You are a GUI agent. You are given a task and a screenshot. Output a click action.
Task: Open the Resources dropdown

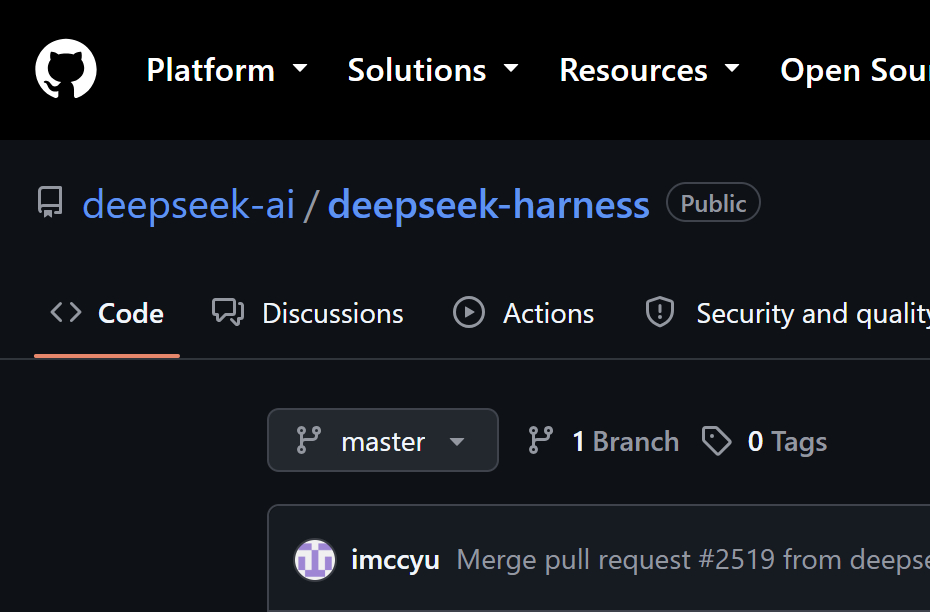click(x=649, y=70)
